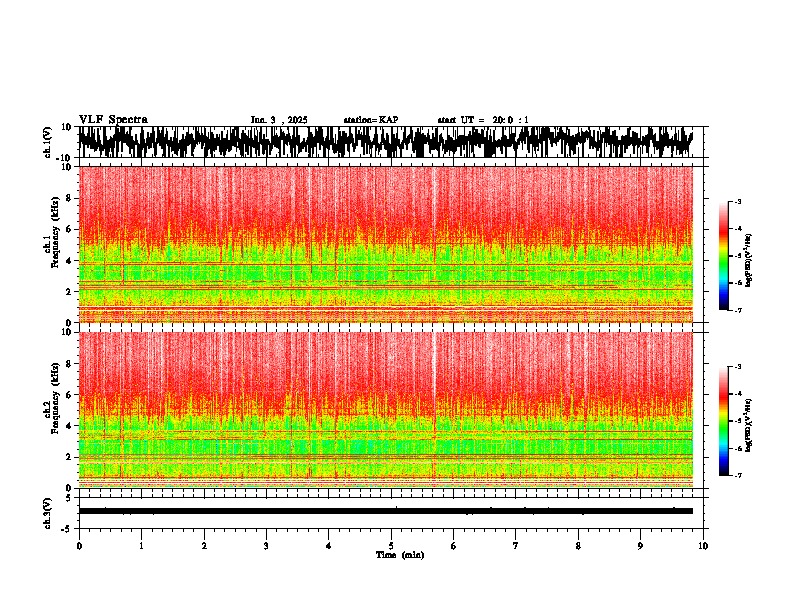Click the ch.1 voltage waveform panel
This screenshot has height=612, width=792.
pos(390,142)
